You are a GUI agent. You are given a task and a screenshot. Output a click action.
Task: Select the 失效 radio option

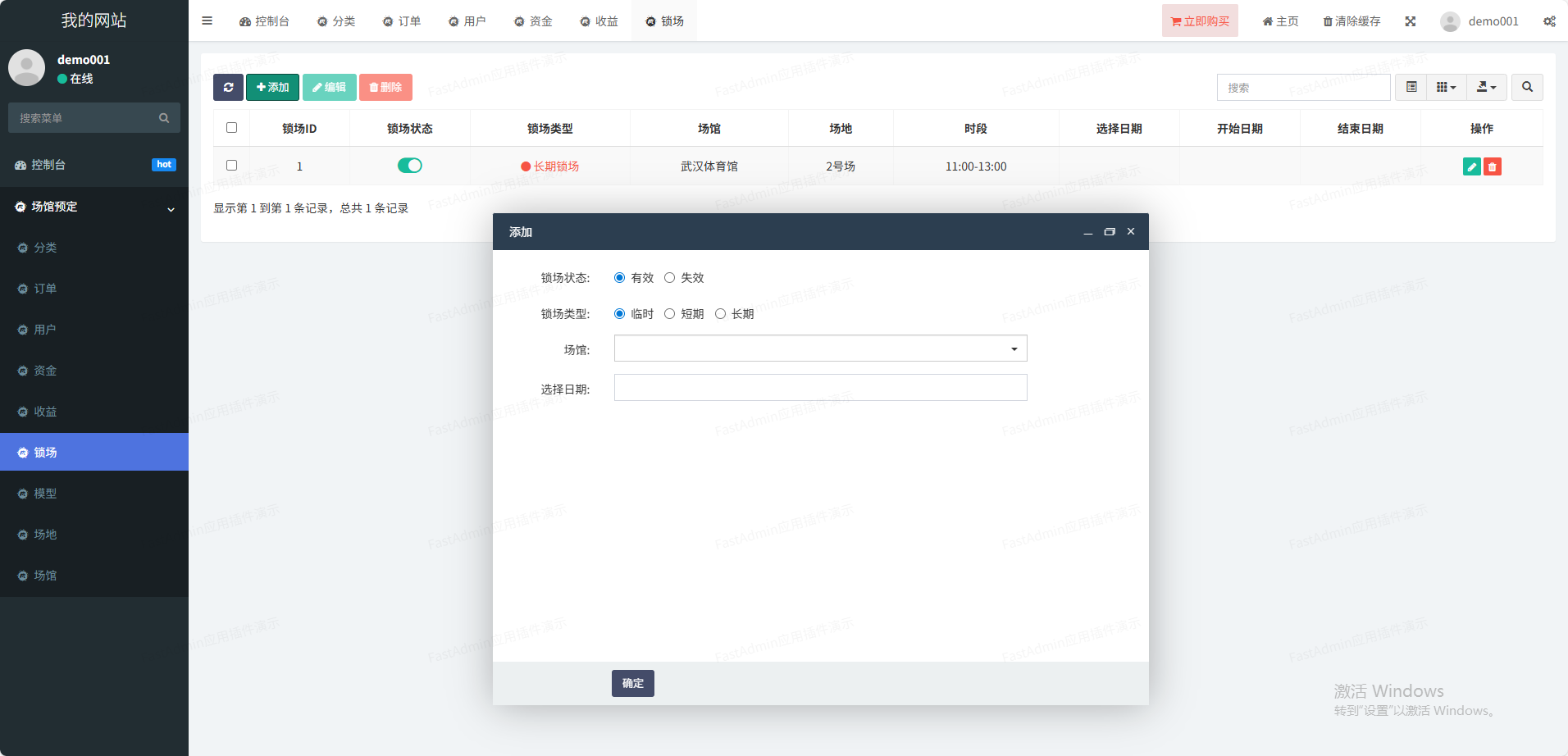[x=670, y=278]
